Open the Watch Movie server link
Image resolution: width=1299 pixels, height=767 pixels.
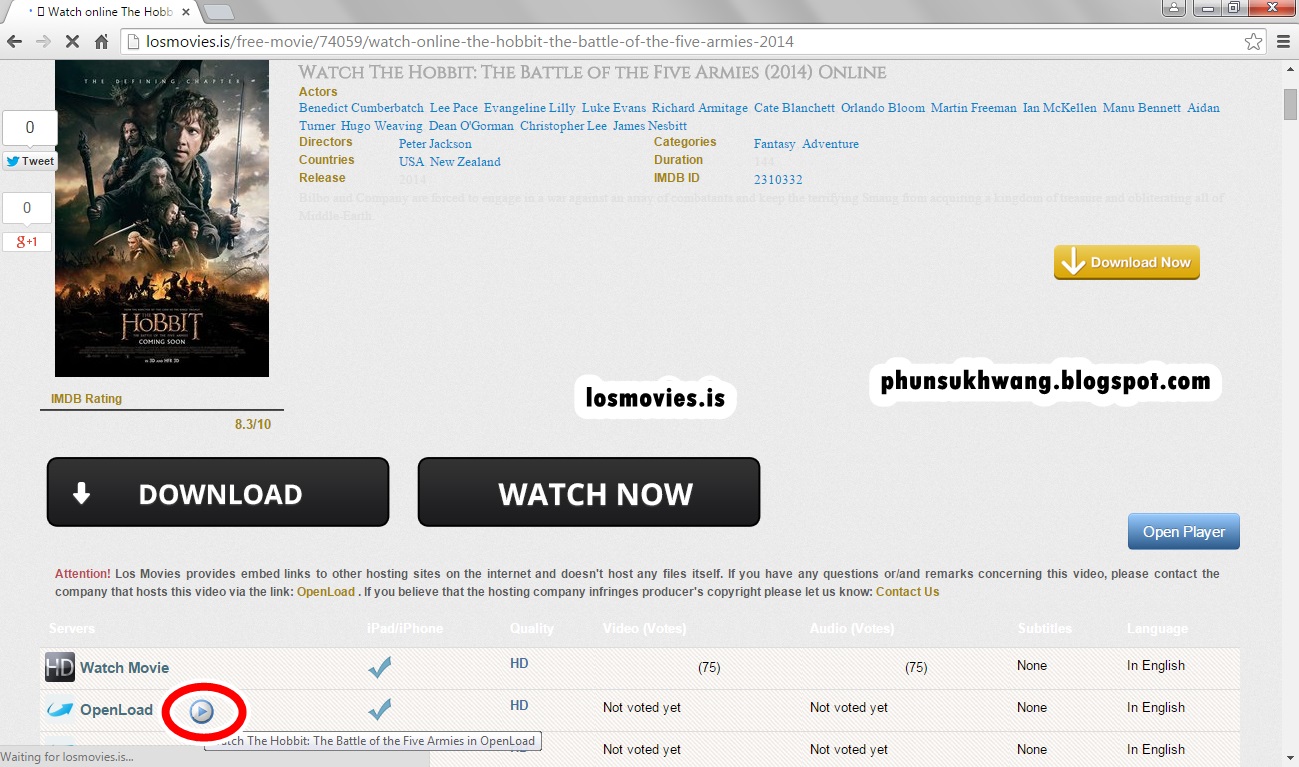(x=124, y=668)
